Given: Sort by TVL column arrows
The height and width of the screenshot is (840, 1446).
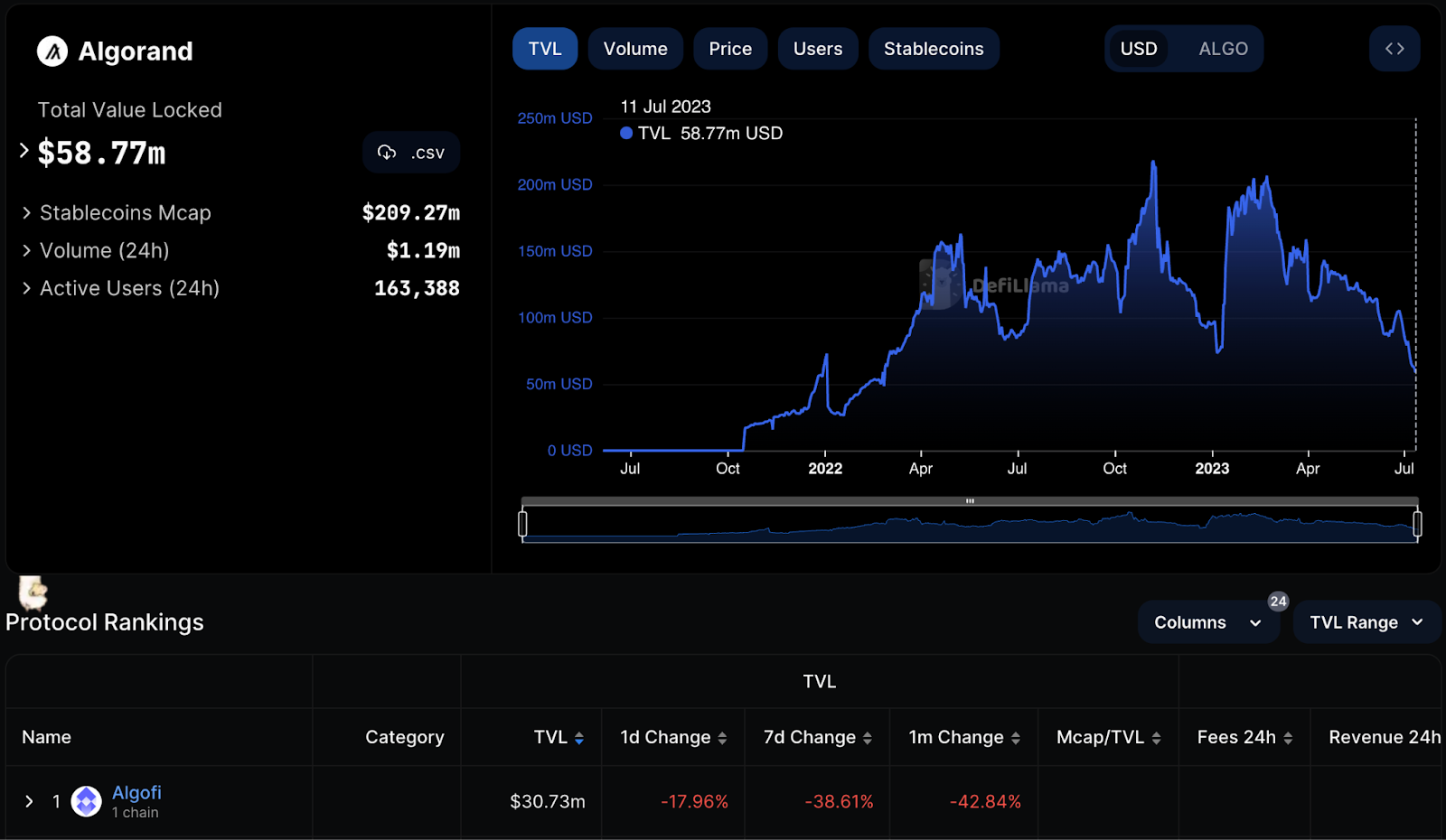Looking at the screenshot, I should [579, 738].
